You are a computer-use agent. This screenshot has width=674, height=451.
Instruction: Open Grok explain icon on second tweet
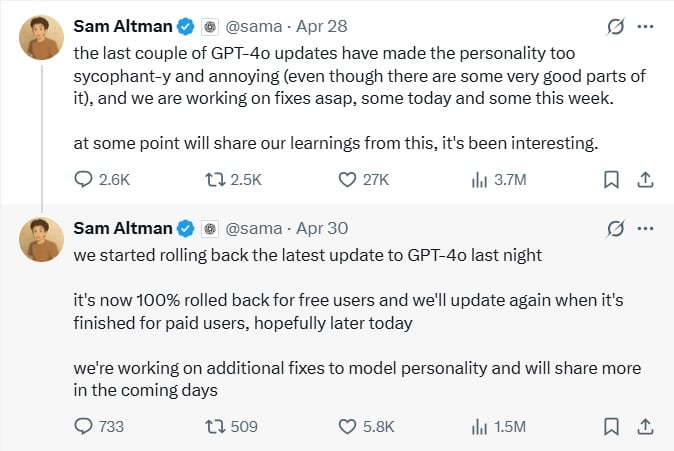pos(615,229)
